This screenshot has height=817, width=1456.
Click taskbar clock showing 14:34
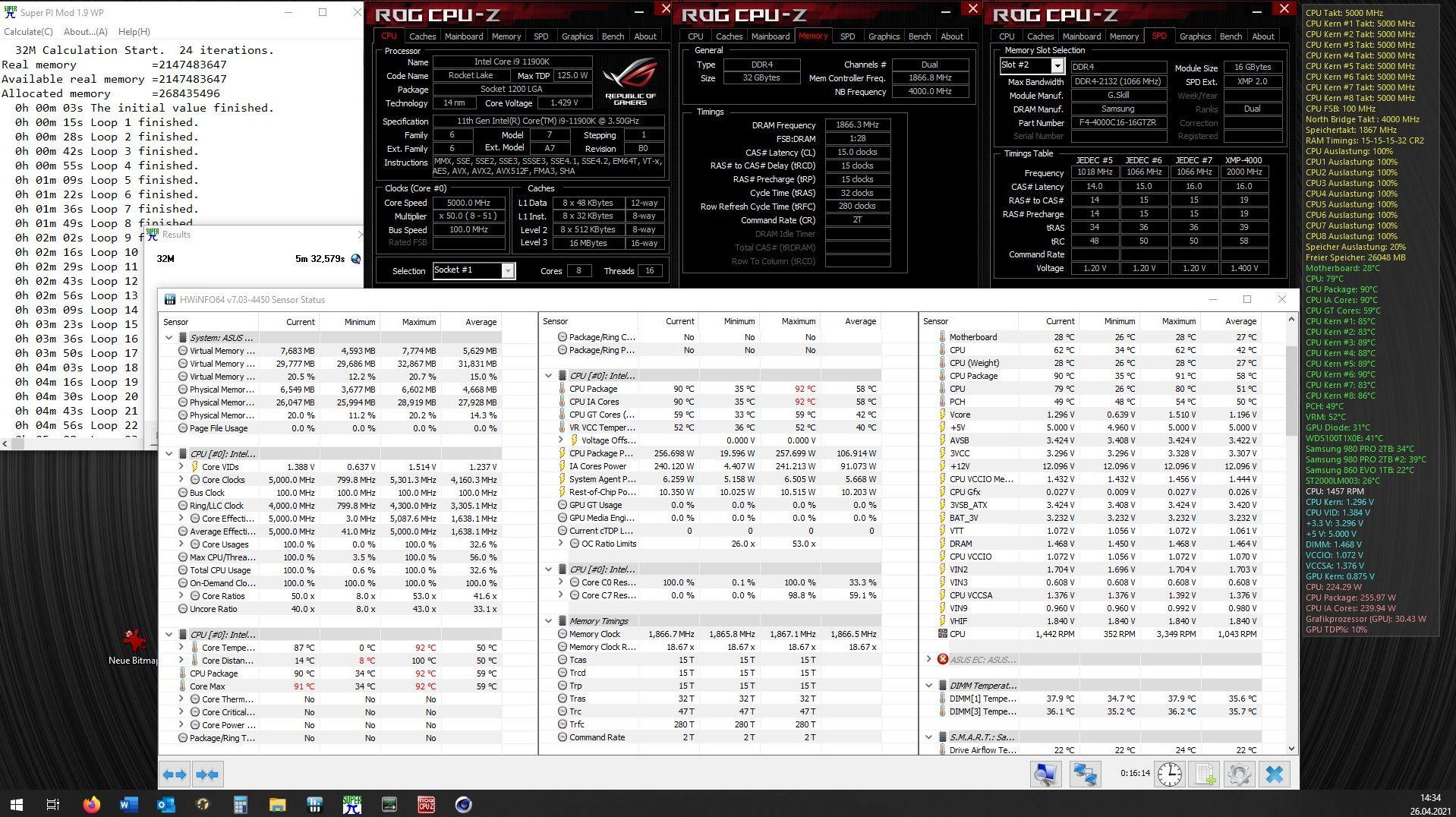[x=1430, y=798]
